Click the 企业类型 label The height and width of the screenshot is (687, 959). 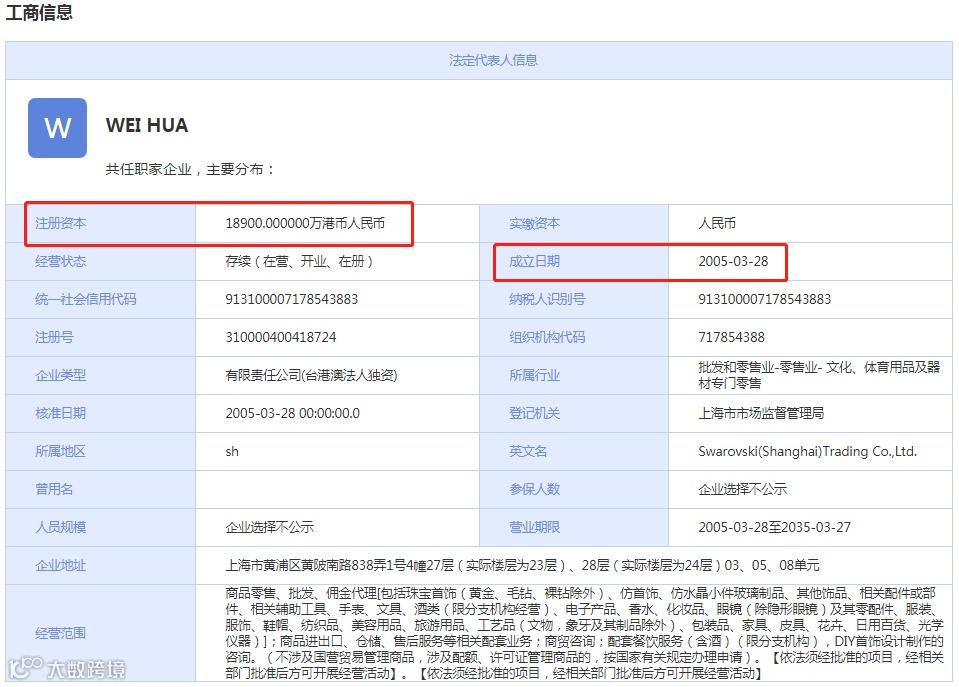61,375
